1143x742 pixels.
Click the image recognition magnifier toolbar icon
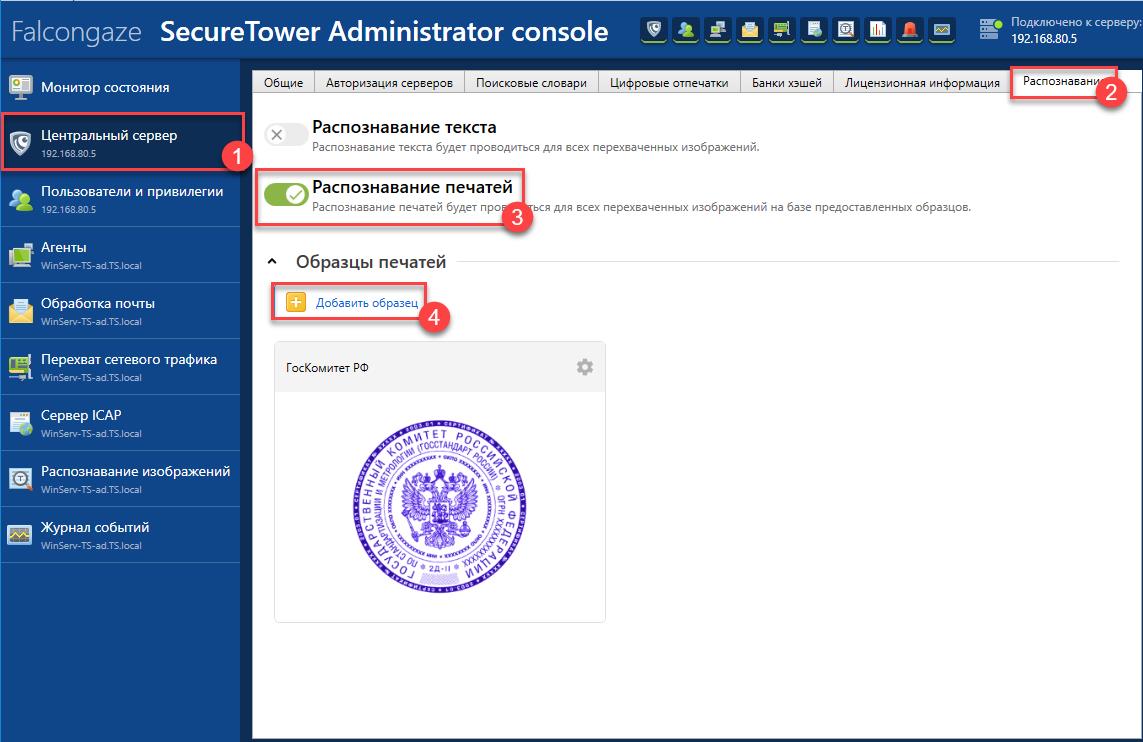[x=846, y=30]
